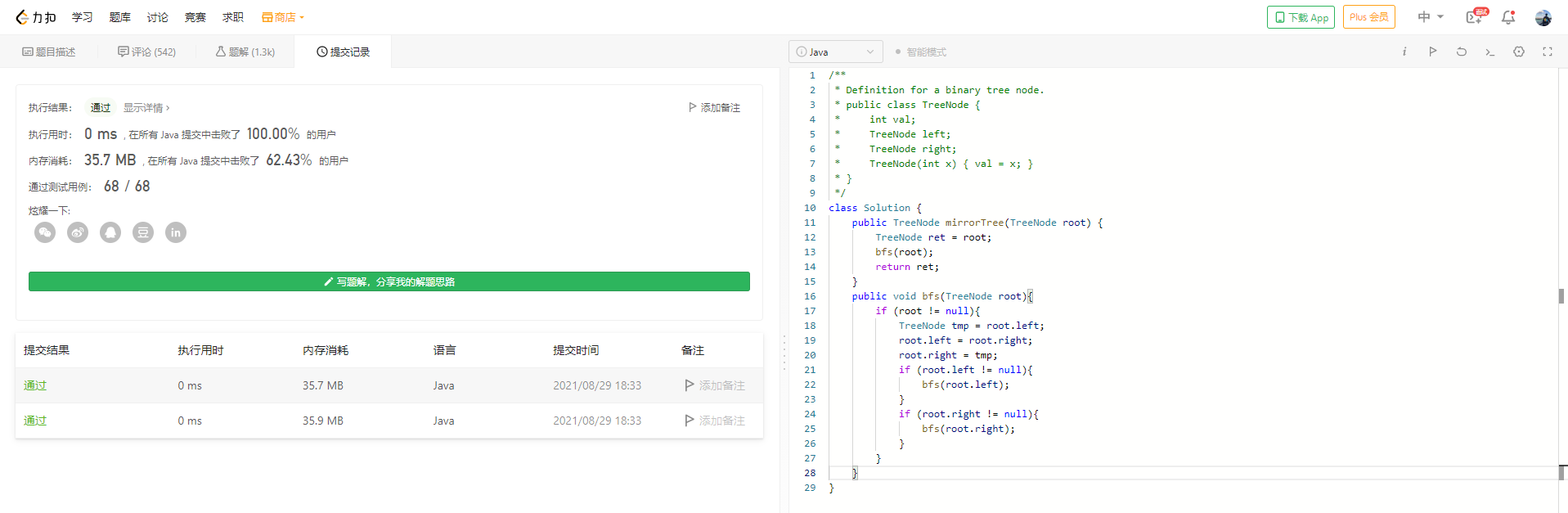Click the 执行用时 column header
The width and height of the screenshot is (1568, 513).
[x=200, y=350]
